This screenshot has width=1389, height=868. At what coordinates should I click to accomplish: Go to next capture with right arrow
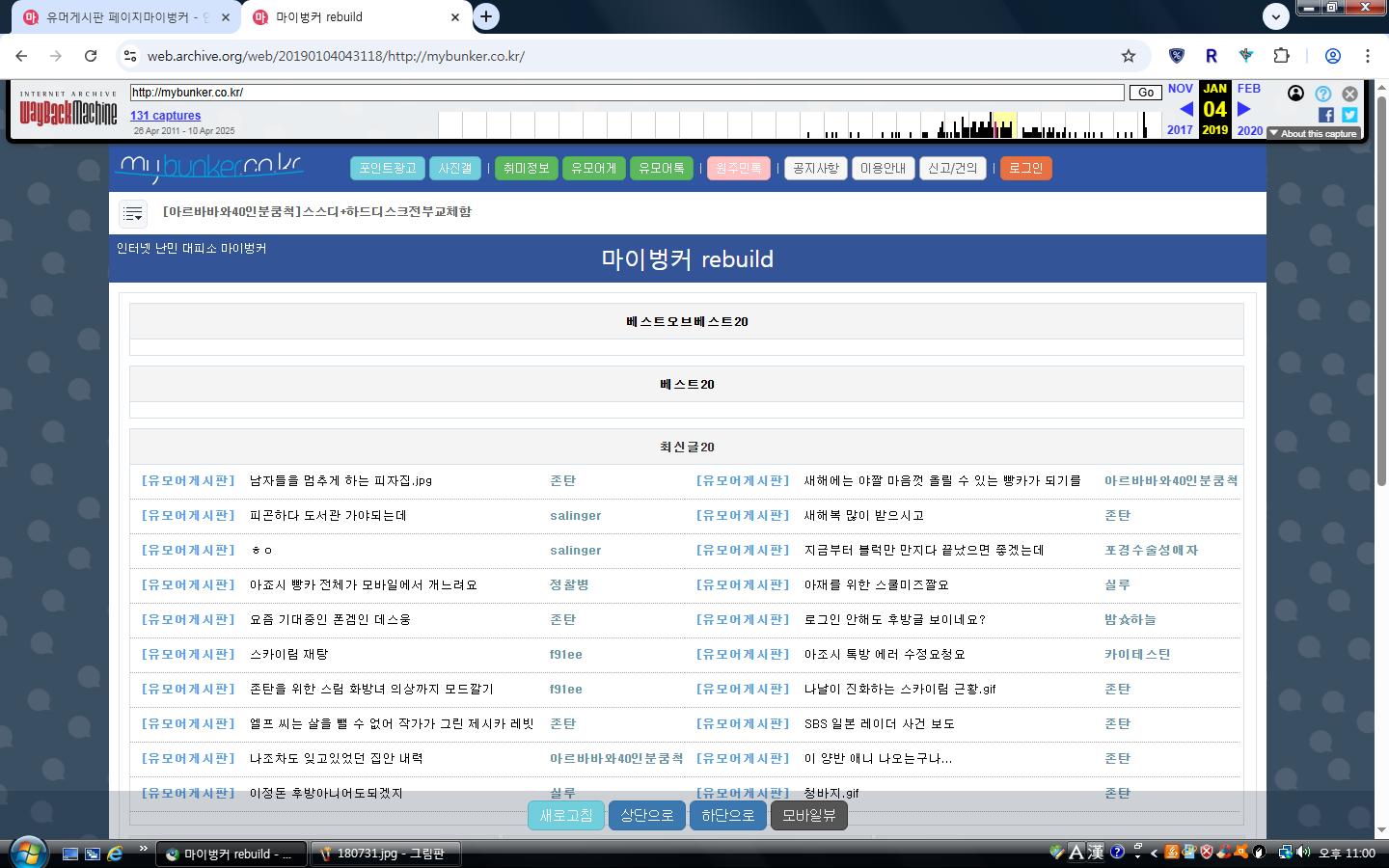tap(1244, 109)
